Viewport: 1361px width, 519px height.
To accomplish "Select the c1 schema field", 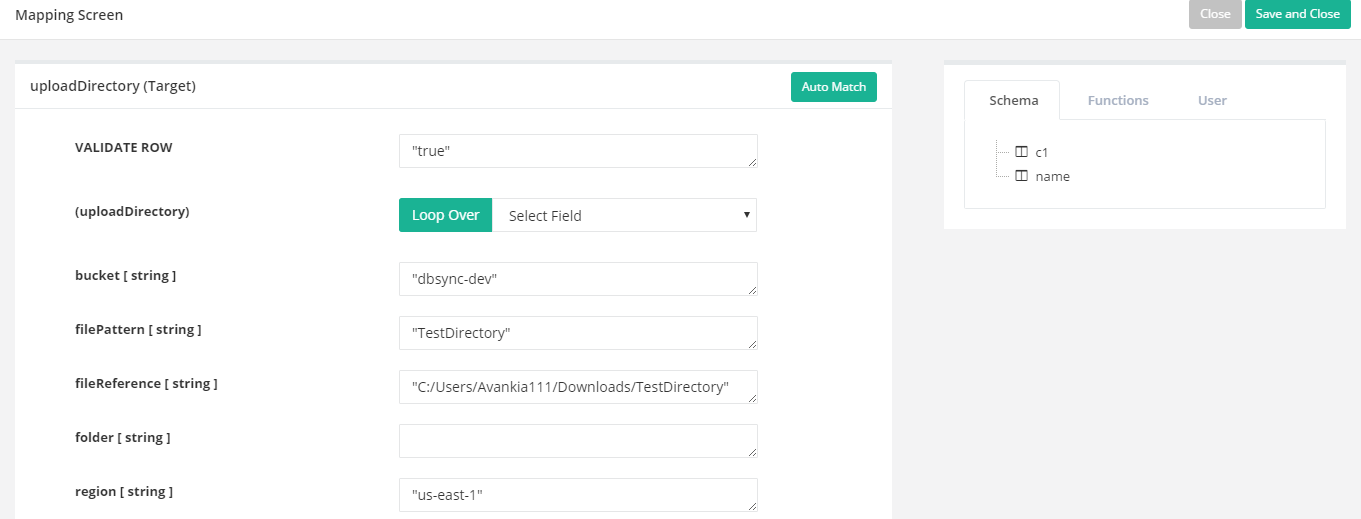I will click(1041, 152).
